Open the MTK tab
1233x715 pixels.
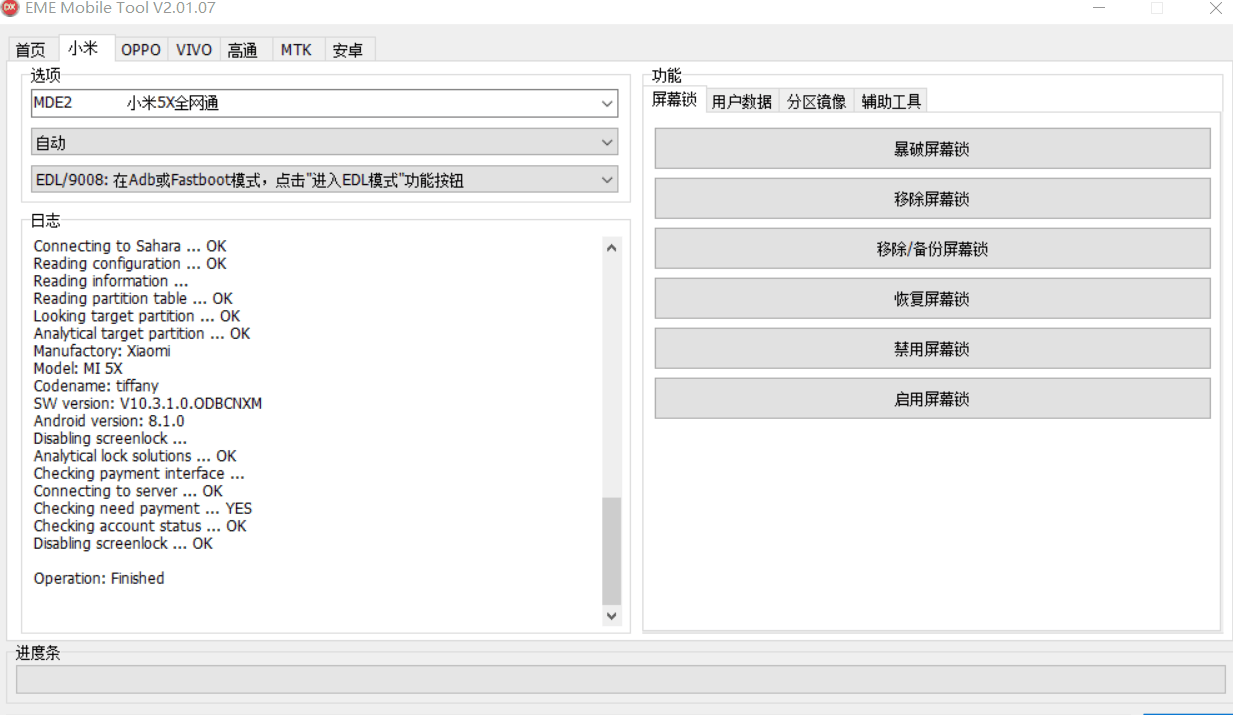296,50
